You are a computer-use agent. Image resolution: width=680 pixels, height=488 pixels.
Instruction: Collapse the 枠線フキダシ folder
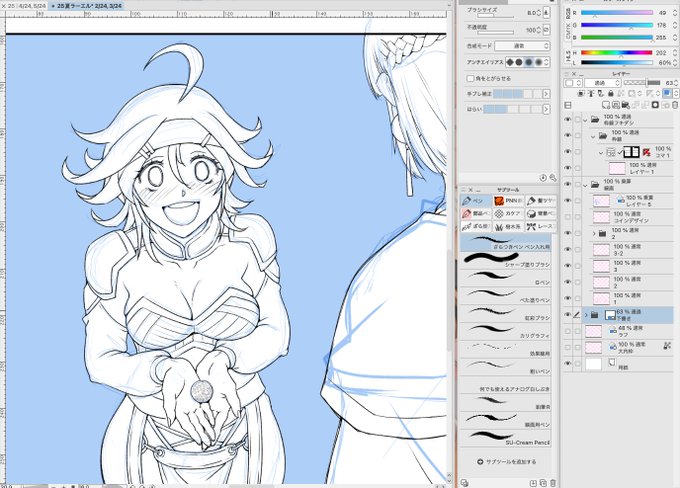tap(585, 120)
